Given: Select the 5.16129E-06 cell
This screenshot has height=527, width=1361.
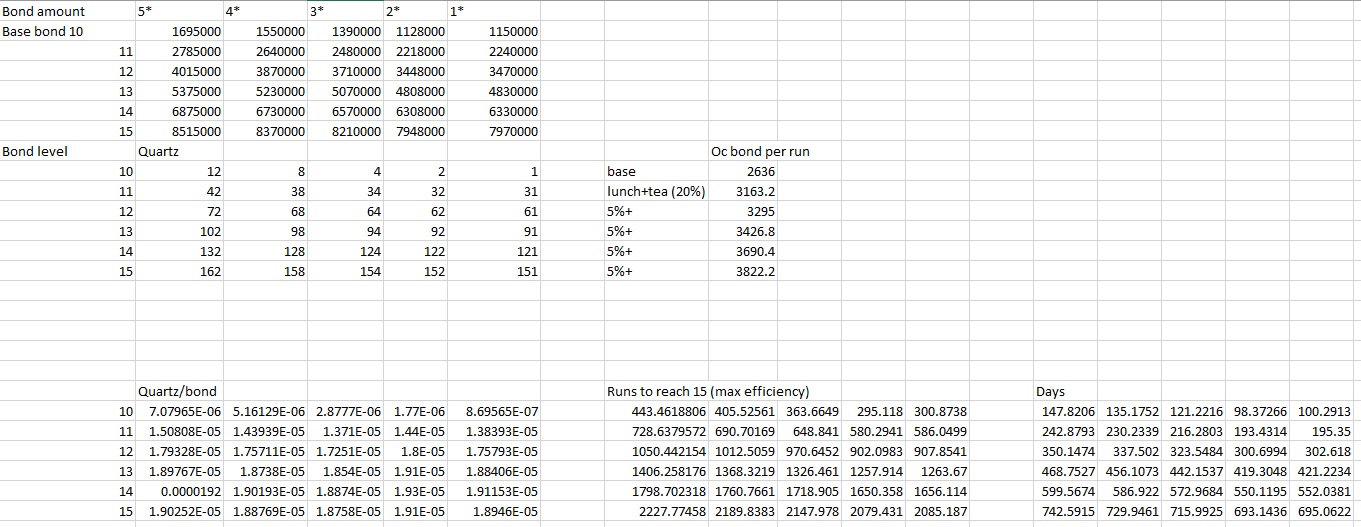Looking at the screenshot, I should pos(265,411).
